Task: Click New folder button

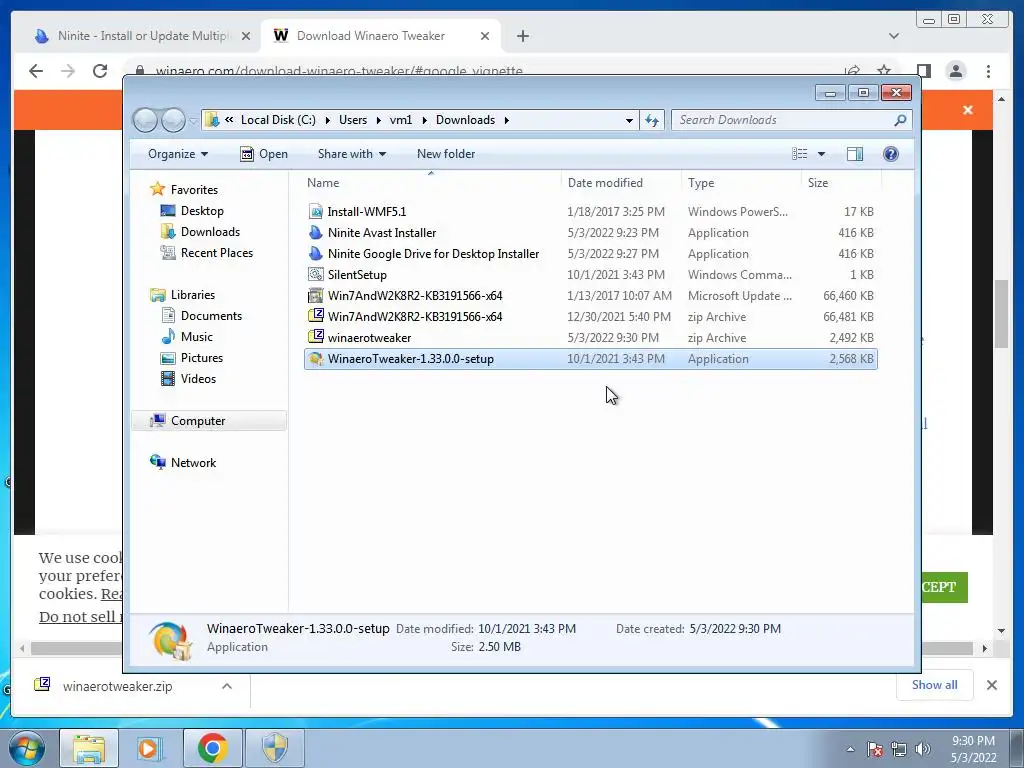Action: pos(446,154)
